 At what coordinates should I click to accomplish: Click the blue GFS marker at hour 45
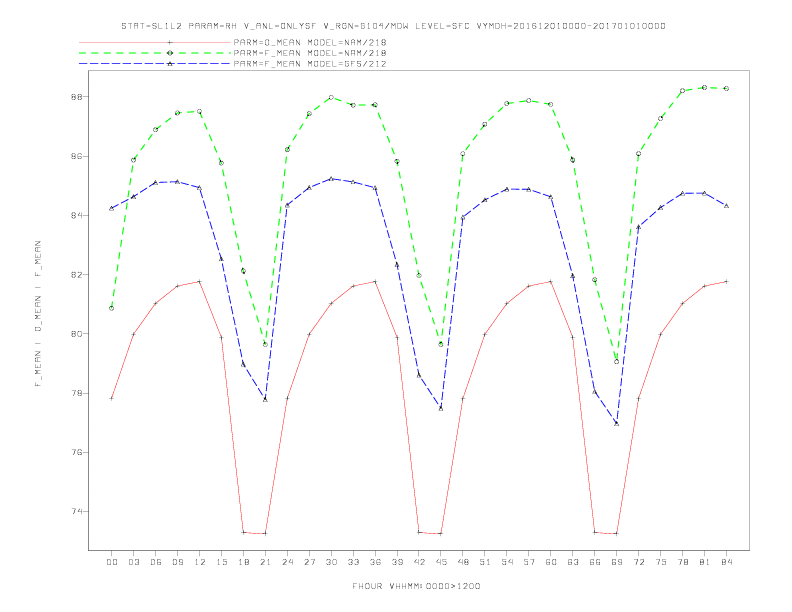coord(441,408)
